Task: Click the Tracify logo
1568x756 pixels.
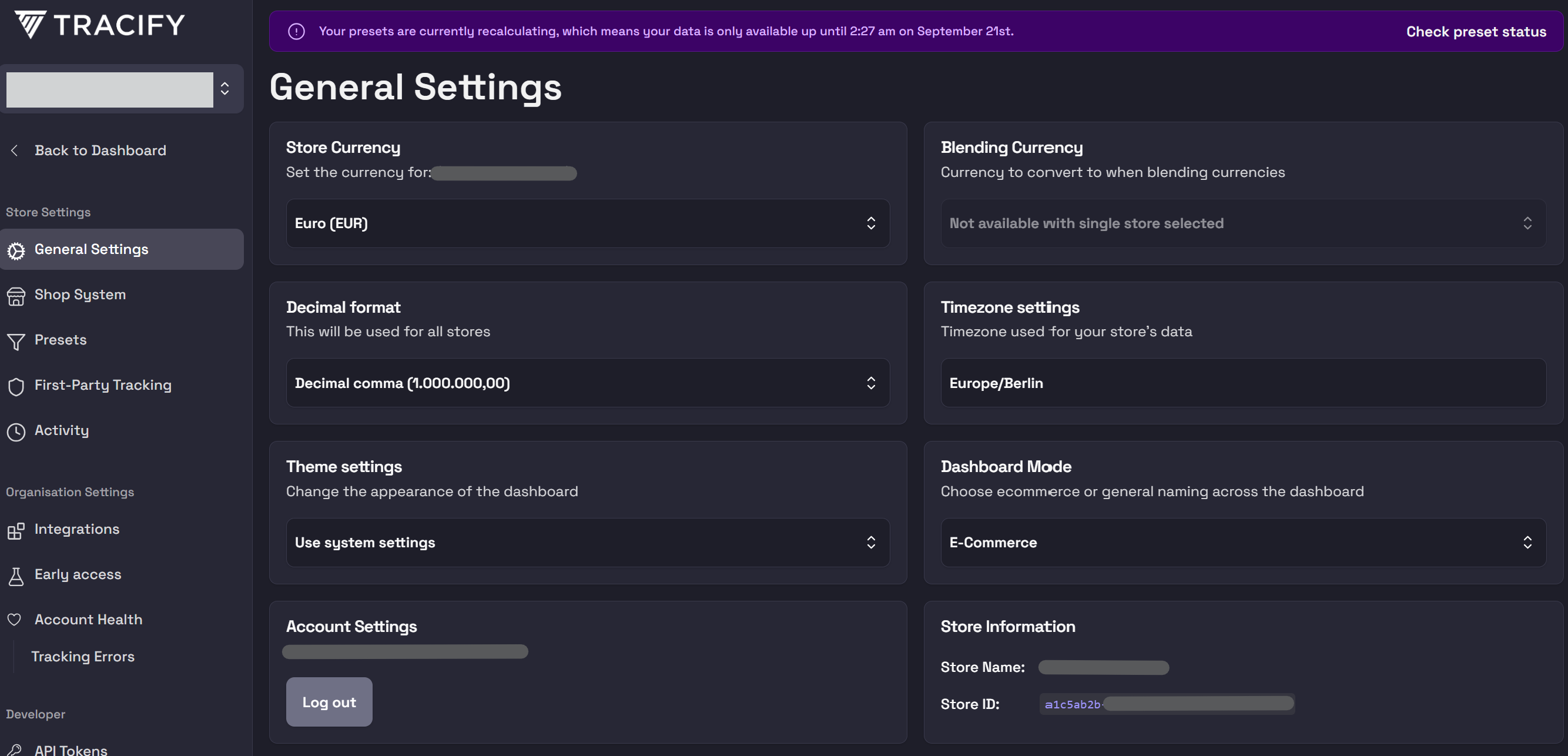Action: point(100,25)
